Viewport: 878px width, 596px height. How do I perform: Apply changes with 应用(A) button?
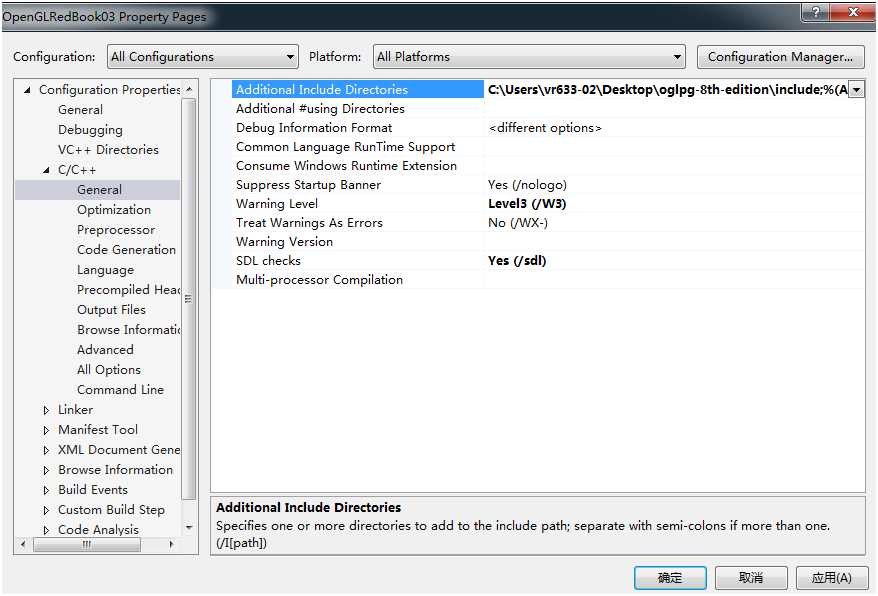(x=832, y=578)
